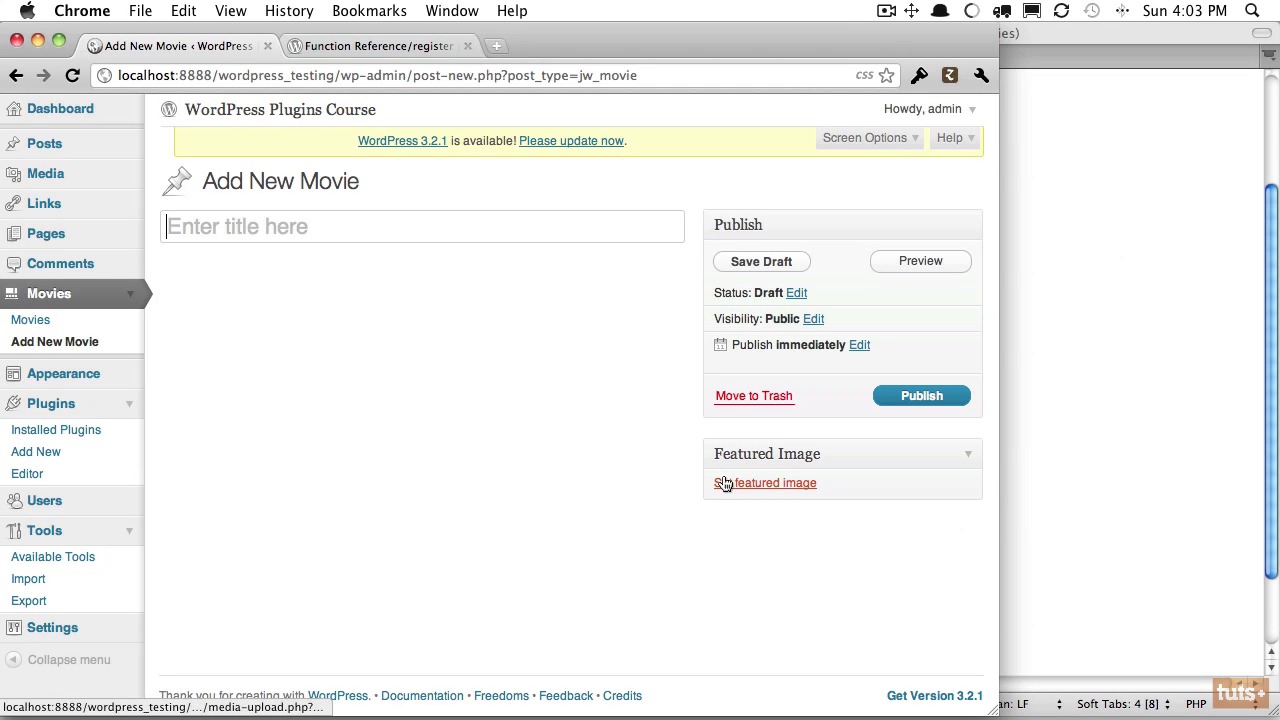Click Get Version 3.2.1 link

coord(934,696)
